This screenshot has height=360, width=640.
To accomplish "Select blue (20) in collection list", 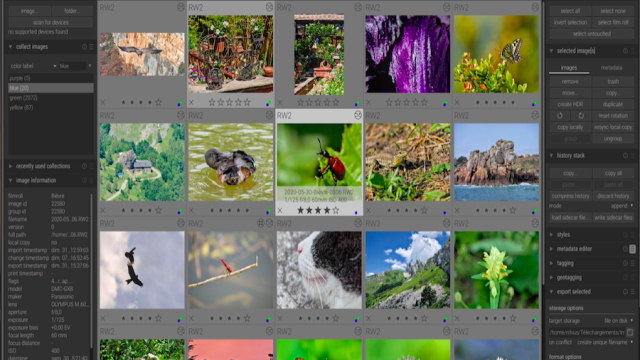I will [51, 88].
